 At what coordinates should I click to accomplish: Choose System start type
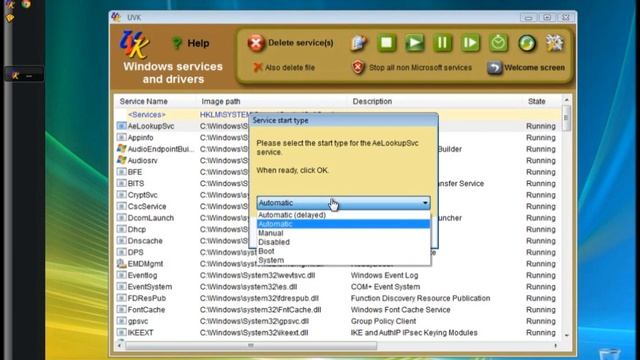[343, 260]
